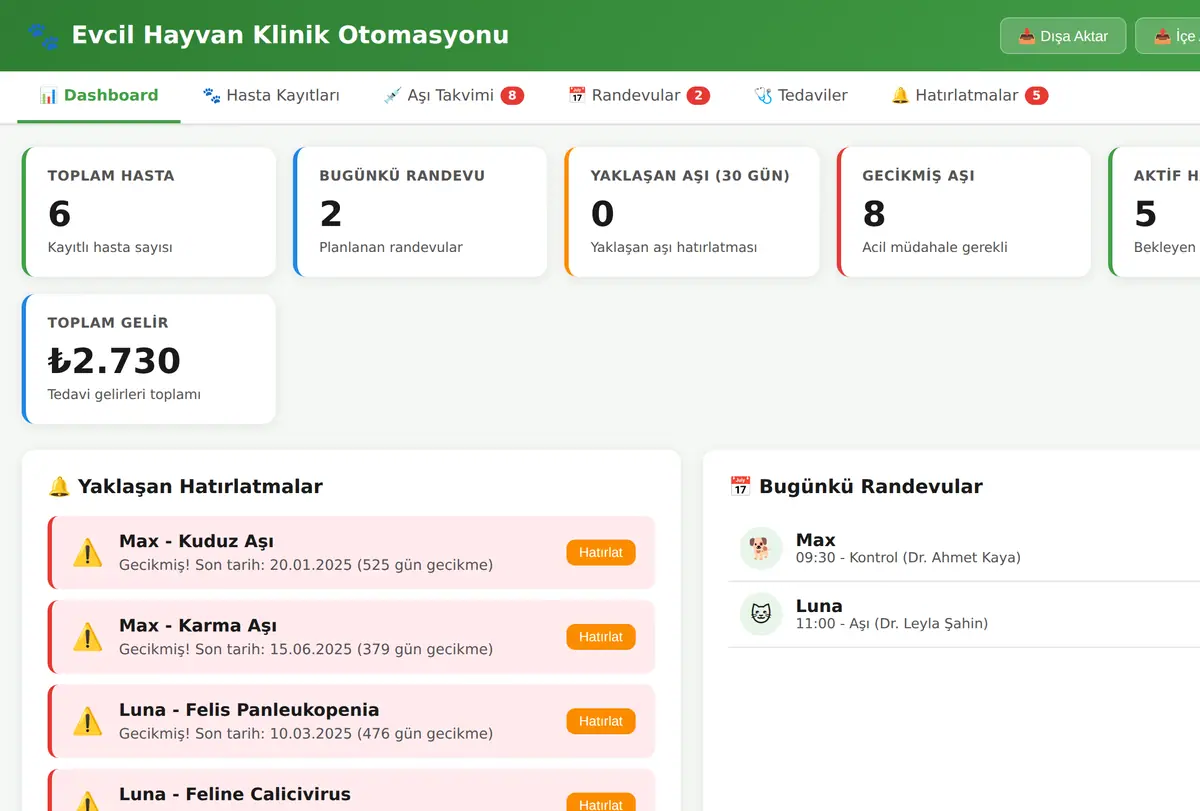Click the name Max in Bugünkü Randevular
Viewport: 1200px width, 811px height.
click(x=816, y=540)
